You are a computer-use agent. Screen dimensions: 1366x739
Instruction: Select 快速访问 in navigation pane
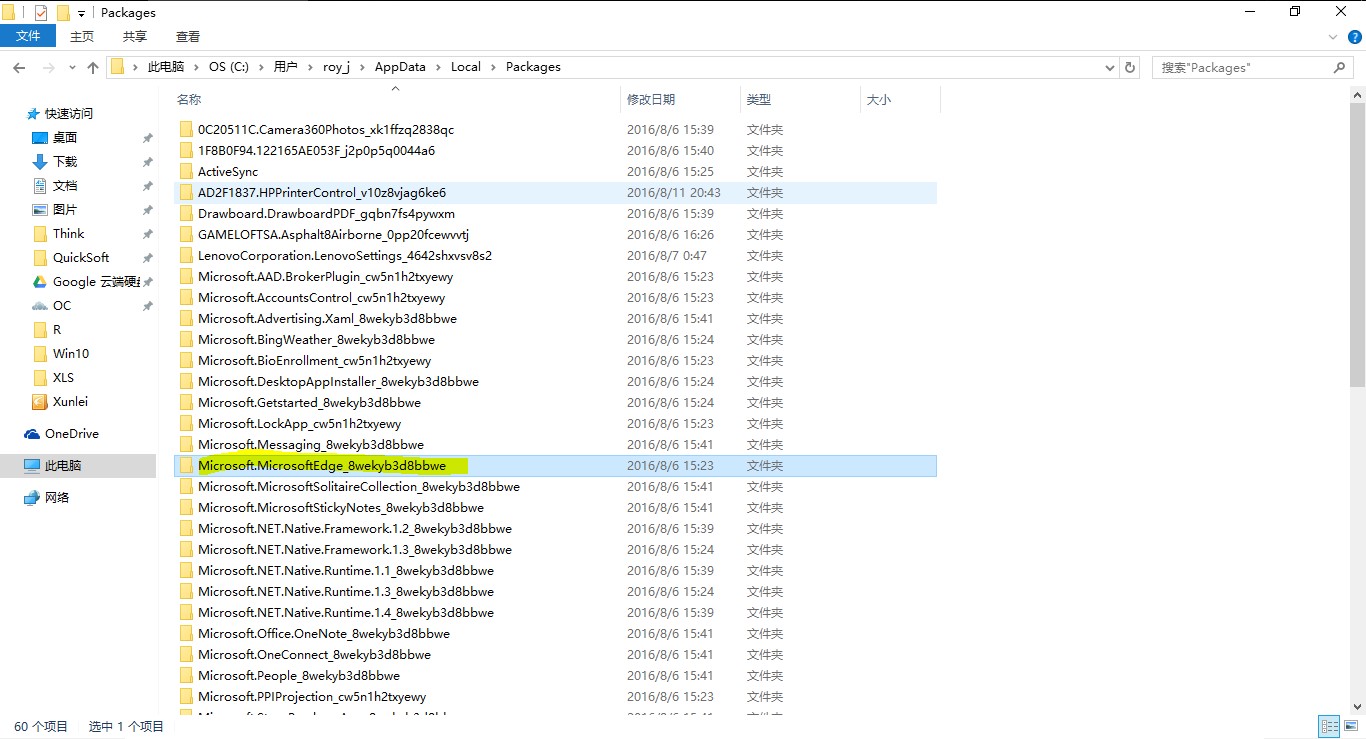(x=69, y=113)
